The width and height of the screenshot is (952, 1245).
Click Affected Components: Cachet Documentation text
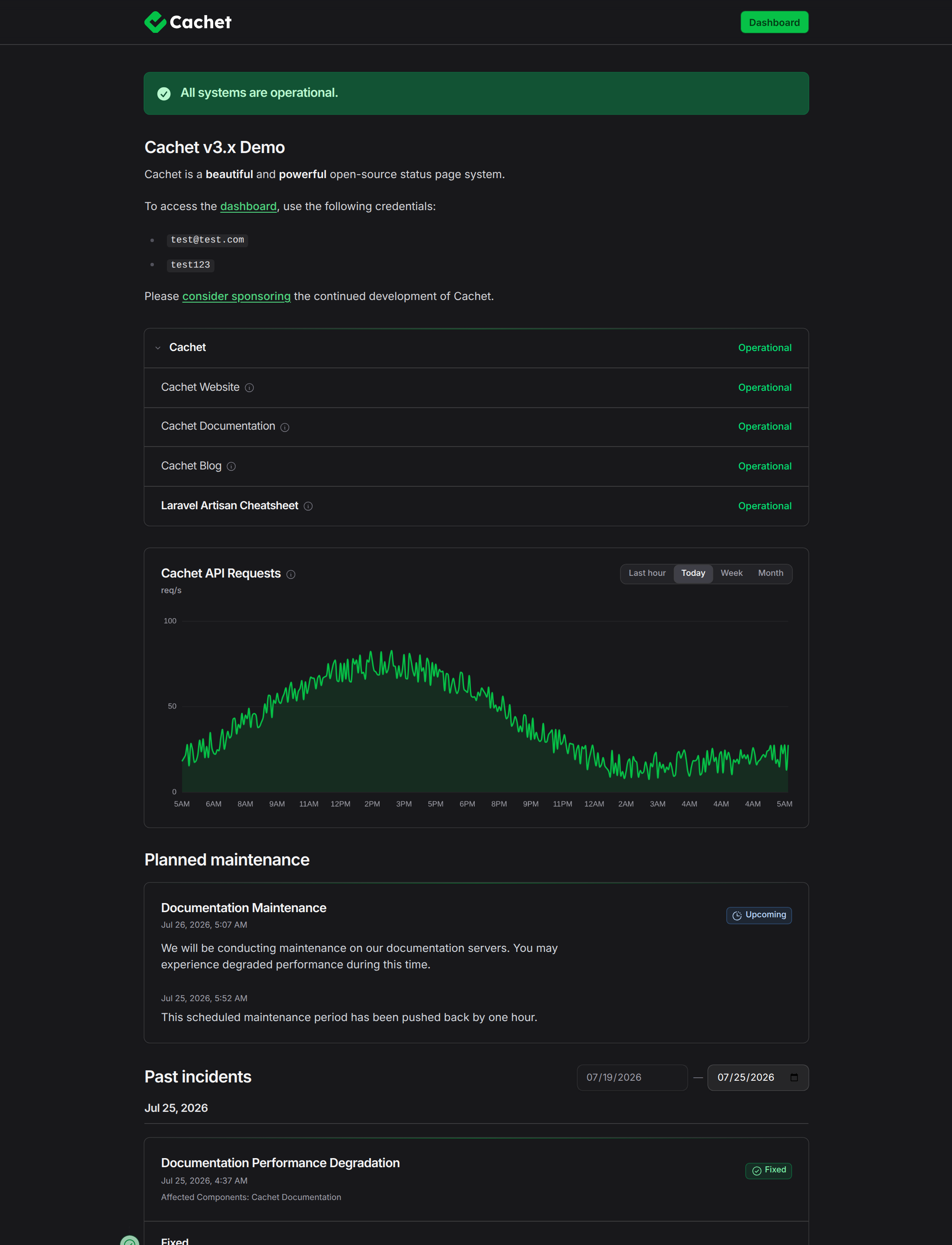coord(251,1197)
